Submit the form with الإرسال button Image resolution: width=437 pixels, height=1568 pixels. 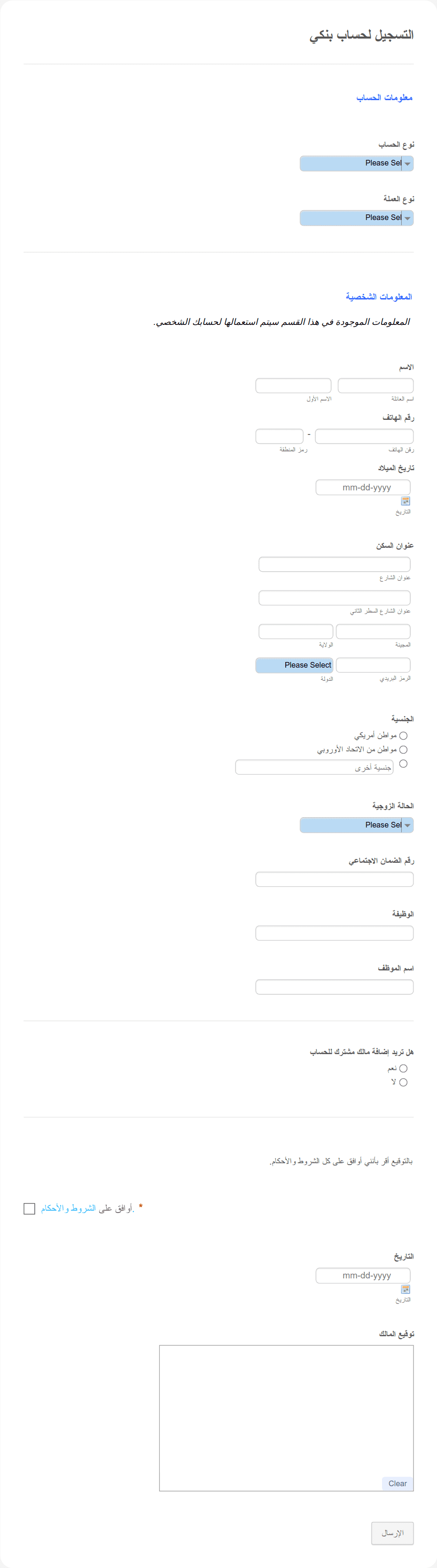392,1533
